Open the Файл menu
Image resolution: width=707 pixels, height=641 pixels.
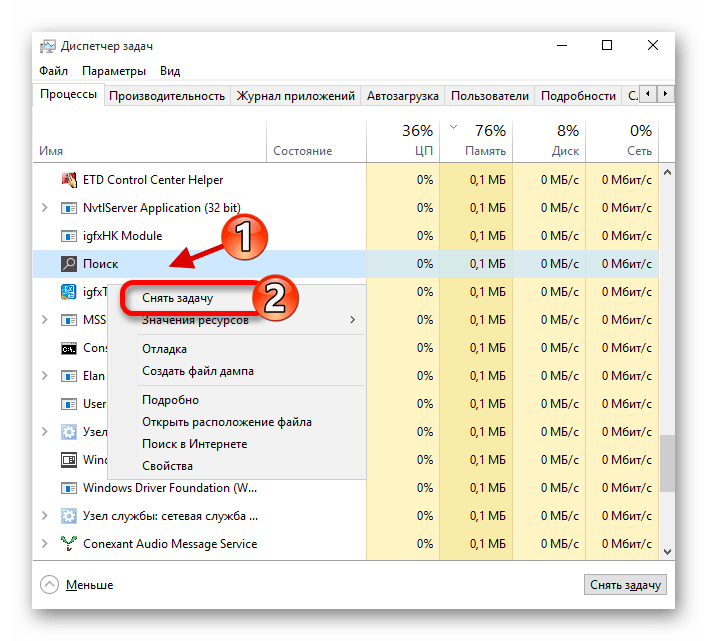[53, 71]
